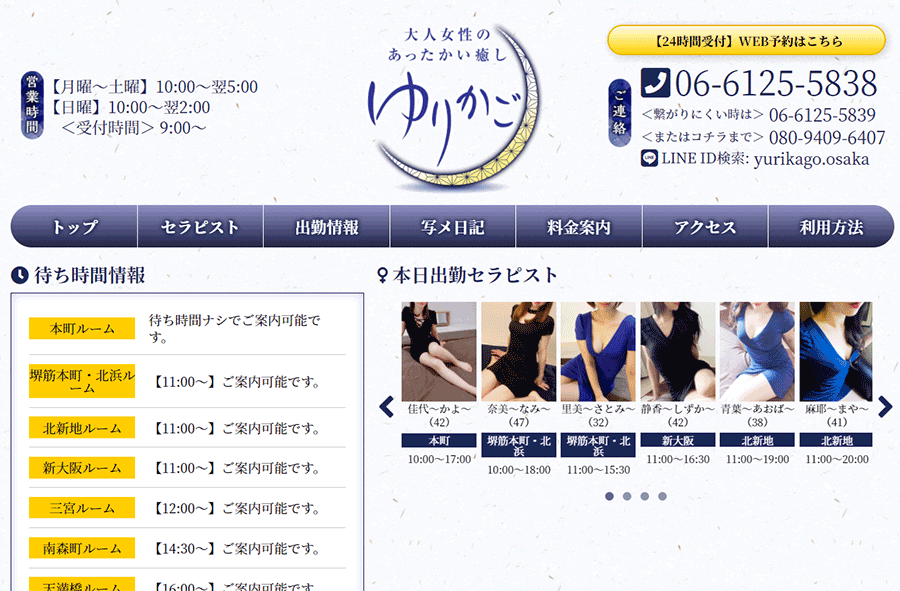Screen dimensions: 900x591
Task: Click the 新大阪ルーム yellow label
Action: point(82,468)
